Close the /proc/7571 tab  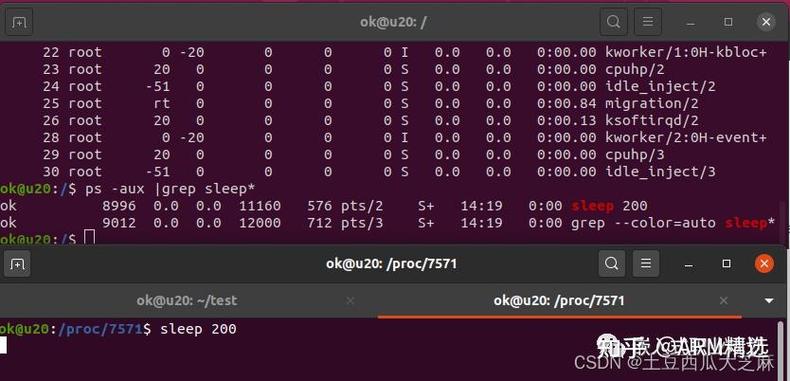723,301
